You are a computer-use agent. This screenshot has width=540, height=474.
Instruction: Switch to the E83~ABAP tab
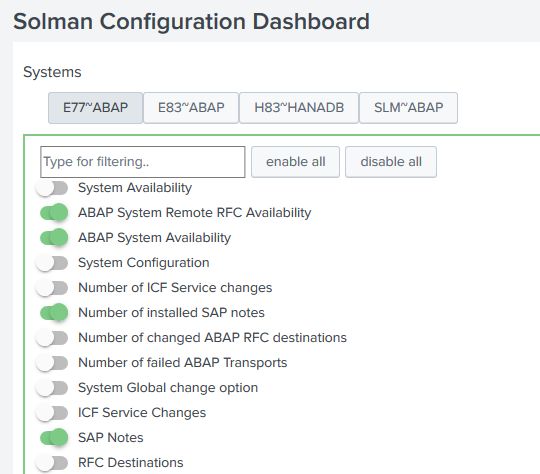point(191,108)
